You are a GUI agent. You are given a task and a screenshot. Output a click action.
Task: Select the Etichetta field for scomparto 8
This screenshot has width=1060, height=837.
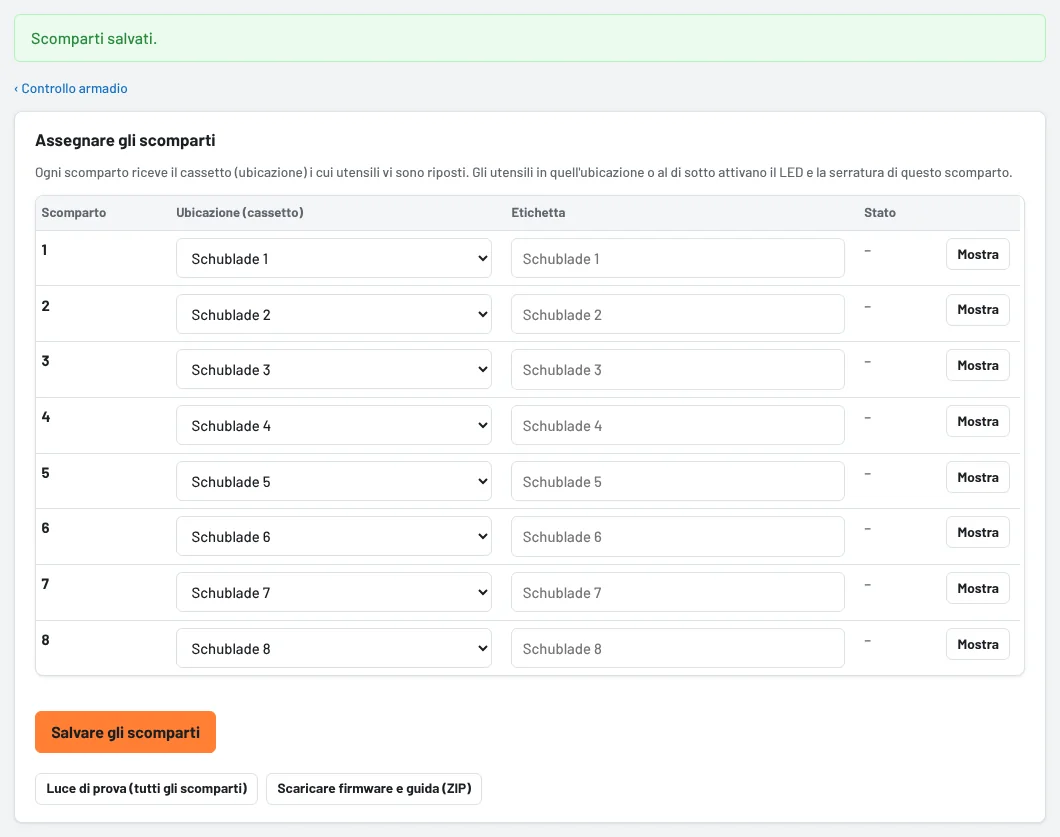pos(677,648)
